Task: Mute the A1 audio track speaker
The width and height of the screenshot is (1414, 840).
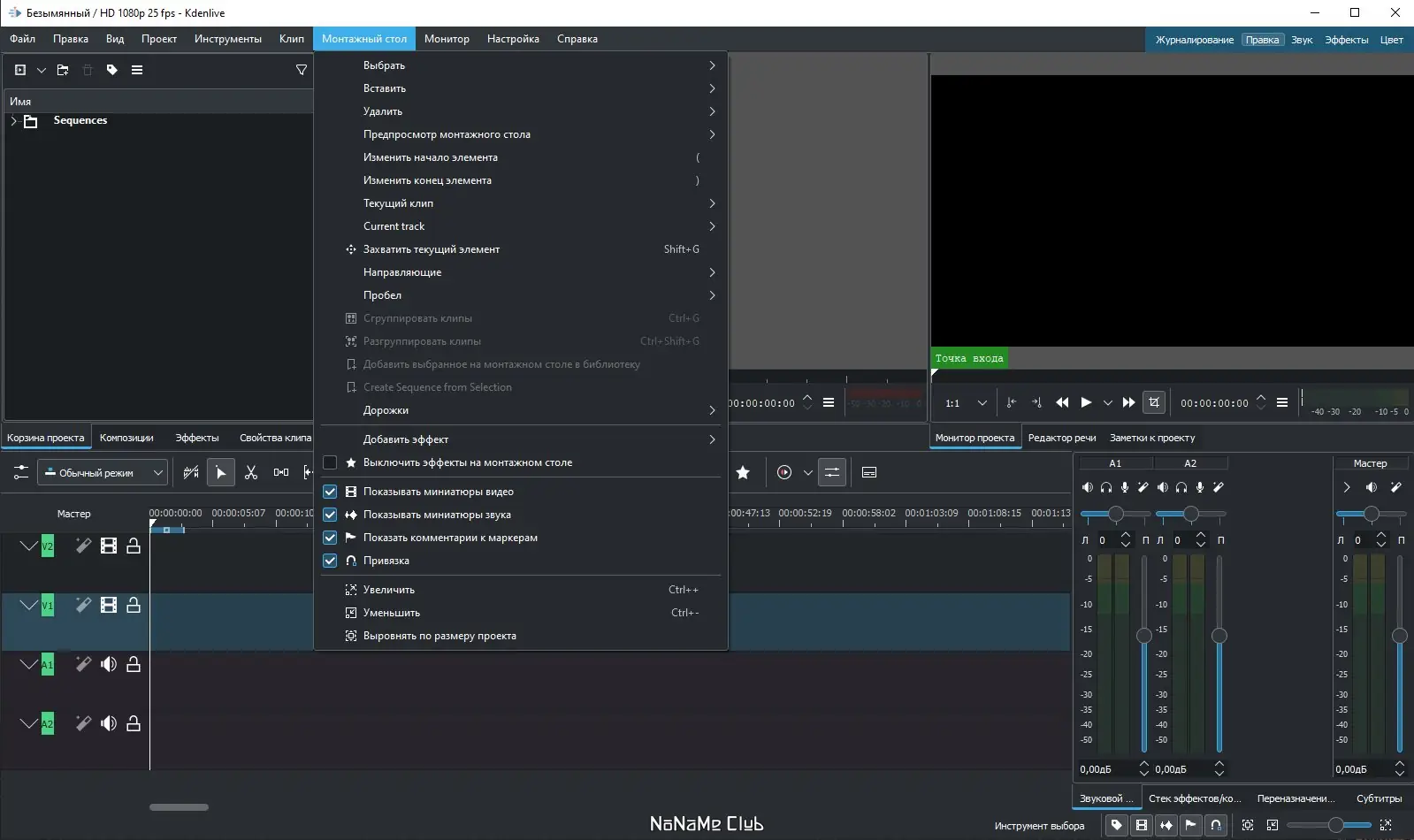Action: (x=109, y=664)
